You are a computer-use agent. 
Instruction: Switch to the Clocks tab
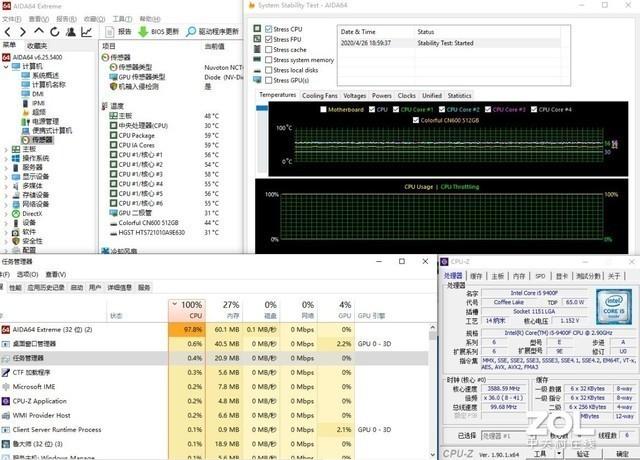(407, 96)
